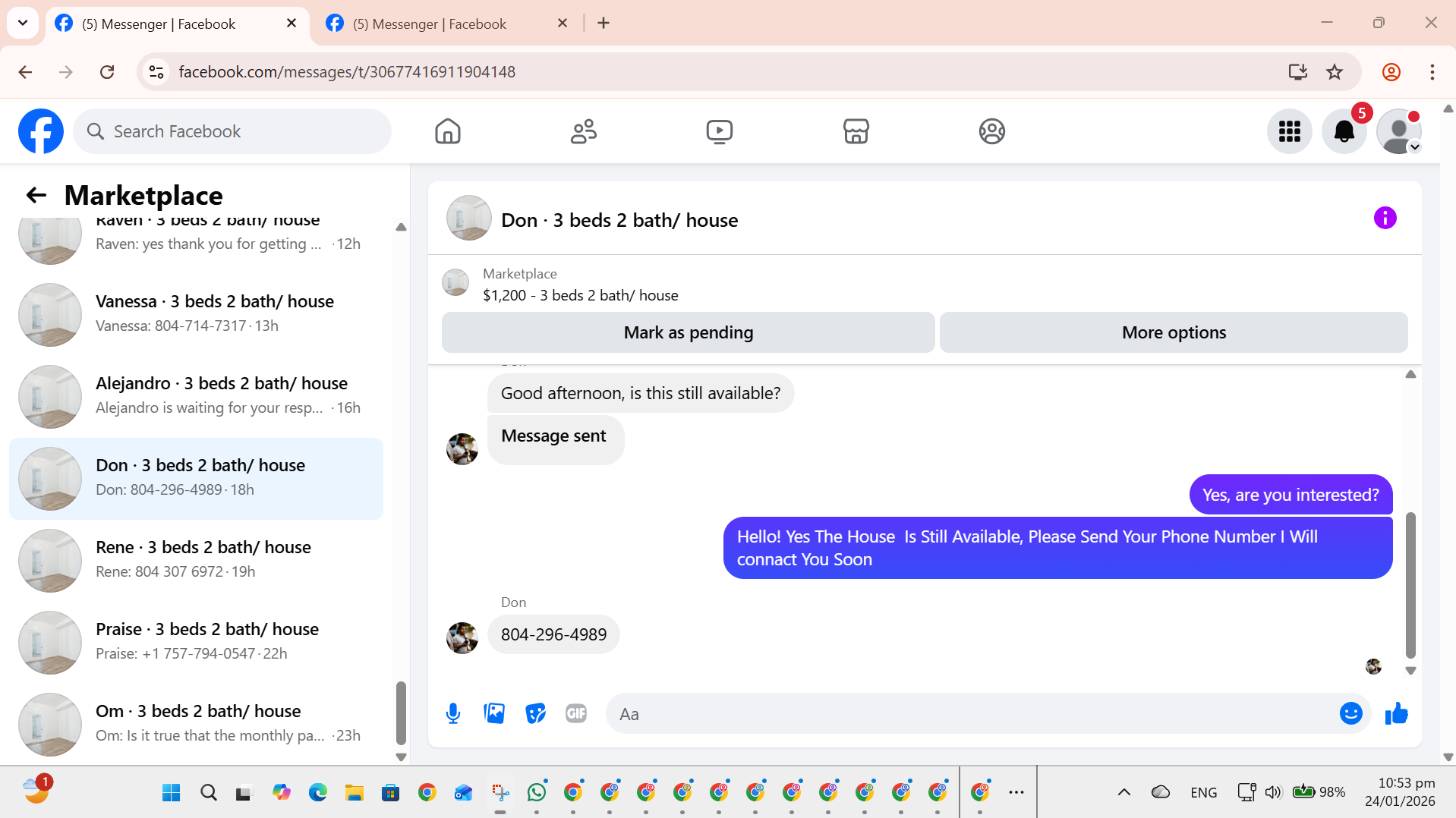Open Chrome three-dot menu
Viewport: 1456px width, 818px height.
click(1432, 72)
